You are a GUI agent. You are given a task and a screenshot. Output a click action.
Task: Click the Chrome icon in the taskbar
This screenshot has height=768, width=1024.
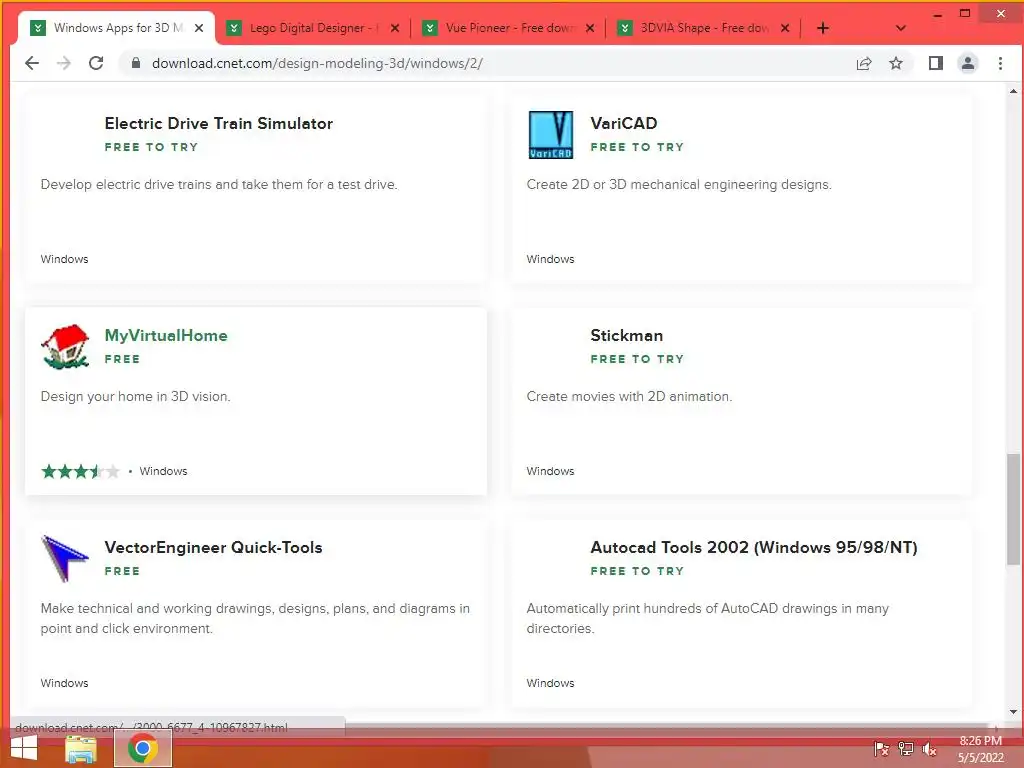pos(143,748)
